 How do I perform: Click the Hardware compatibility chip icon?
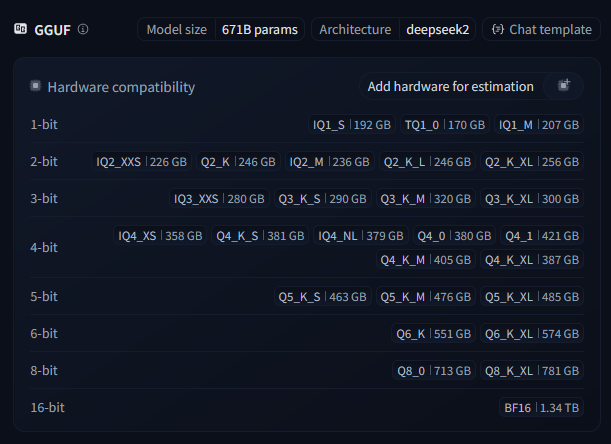[x=35, y=86]
